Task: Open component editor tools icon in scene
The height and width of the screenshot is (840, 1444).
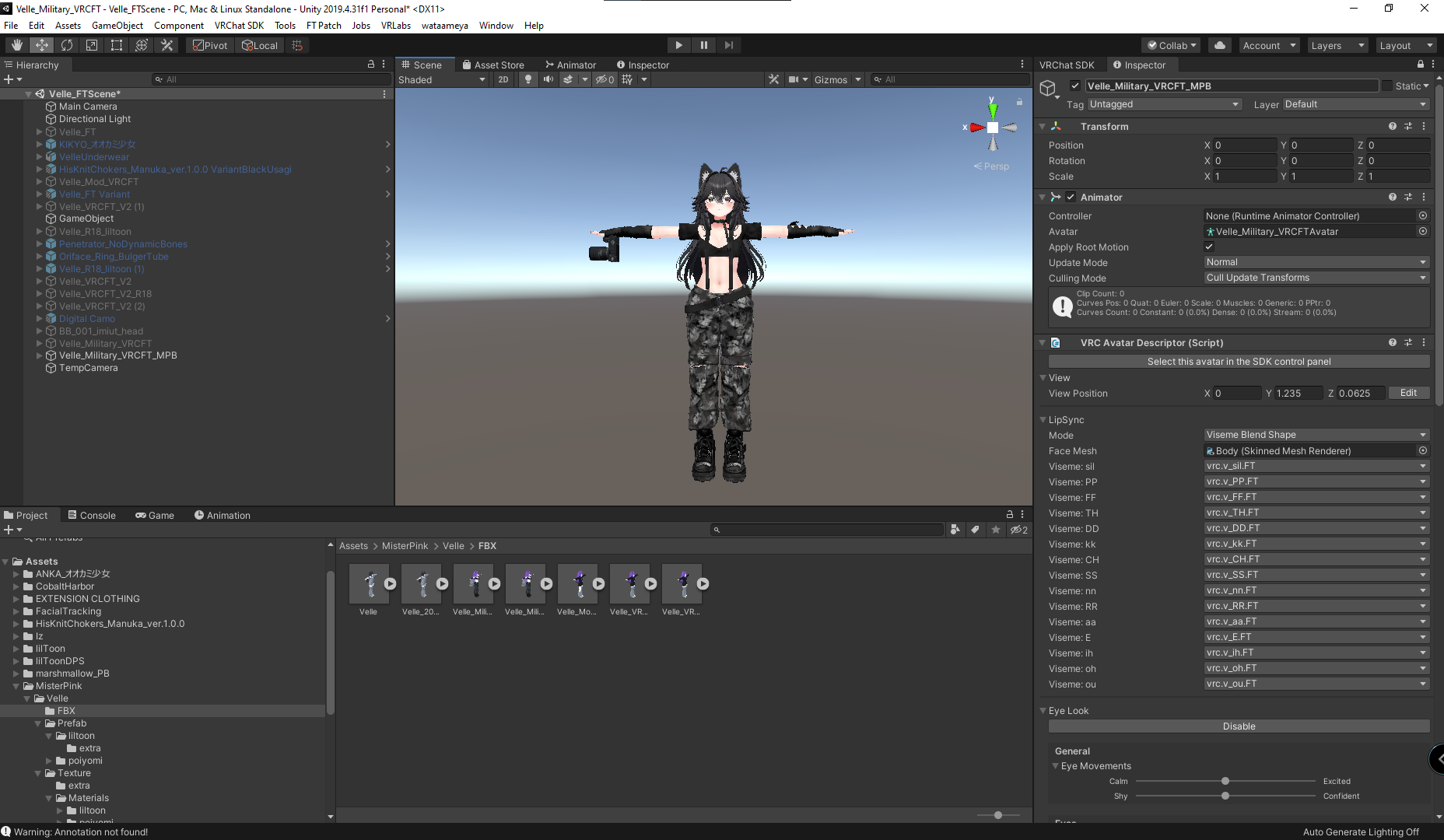Action: tap(773, 79)
